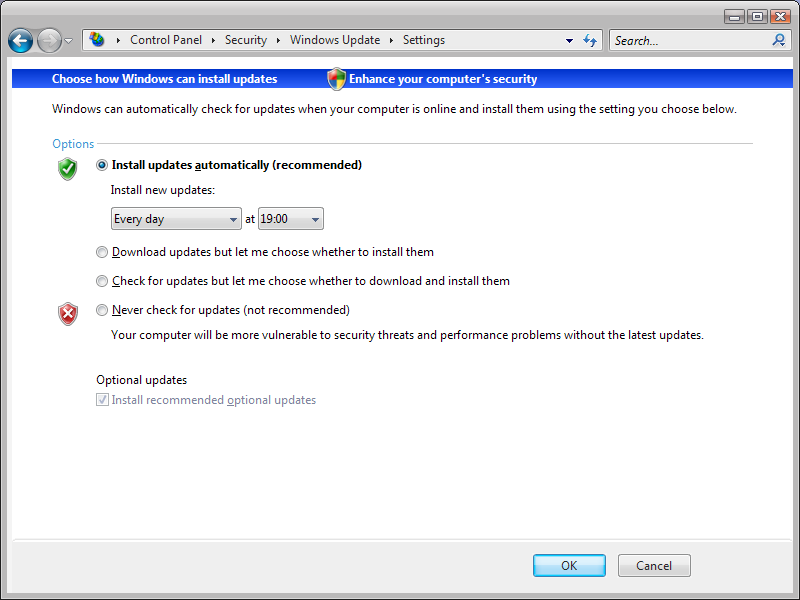
Task: Navigate to Windows Update breadcrumb
Action: coord(335,40)
